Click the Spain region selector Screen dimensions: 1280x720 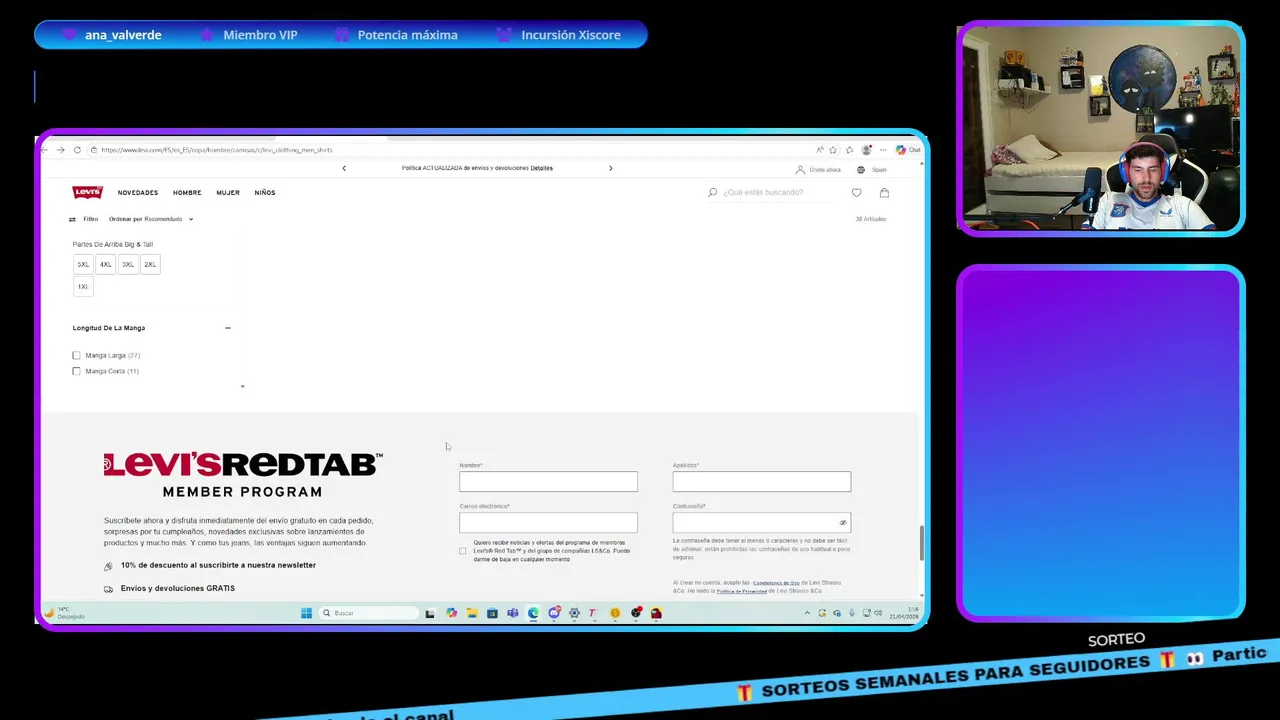tap(871, 170)
